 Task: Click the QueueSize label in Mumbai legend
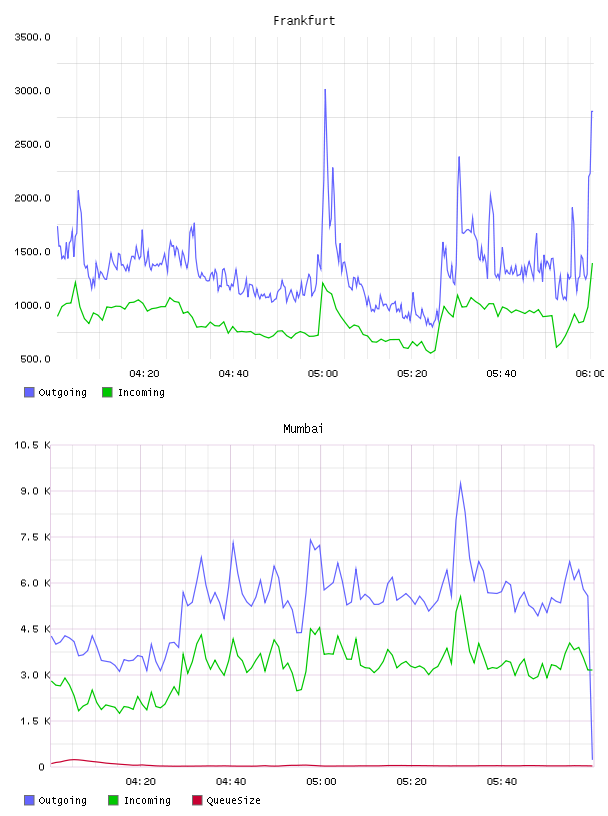233,800
